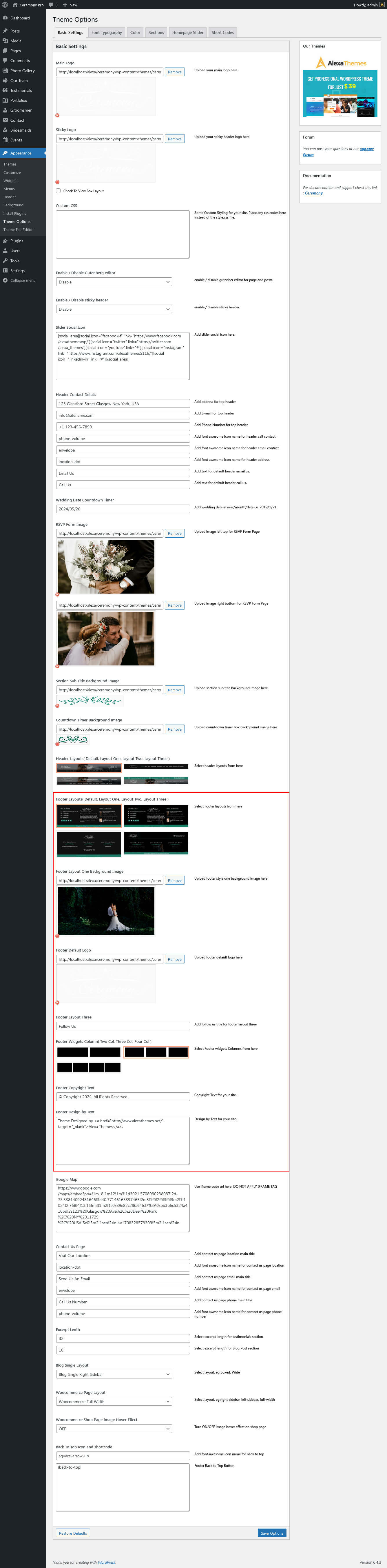Switch to Short Codes tab

tap(223, 32)
